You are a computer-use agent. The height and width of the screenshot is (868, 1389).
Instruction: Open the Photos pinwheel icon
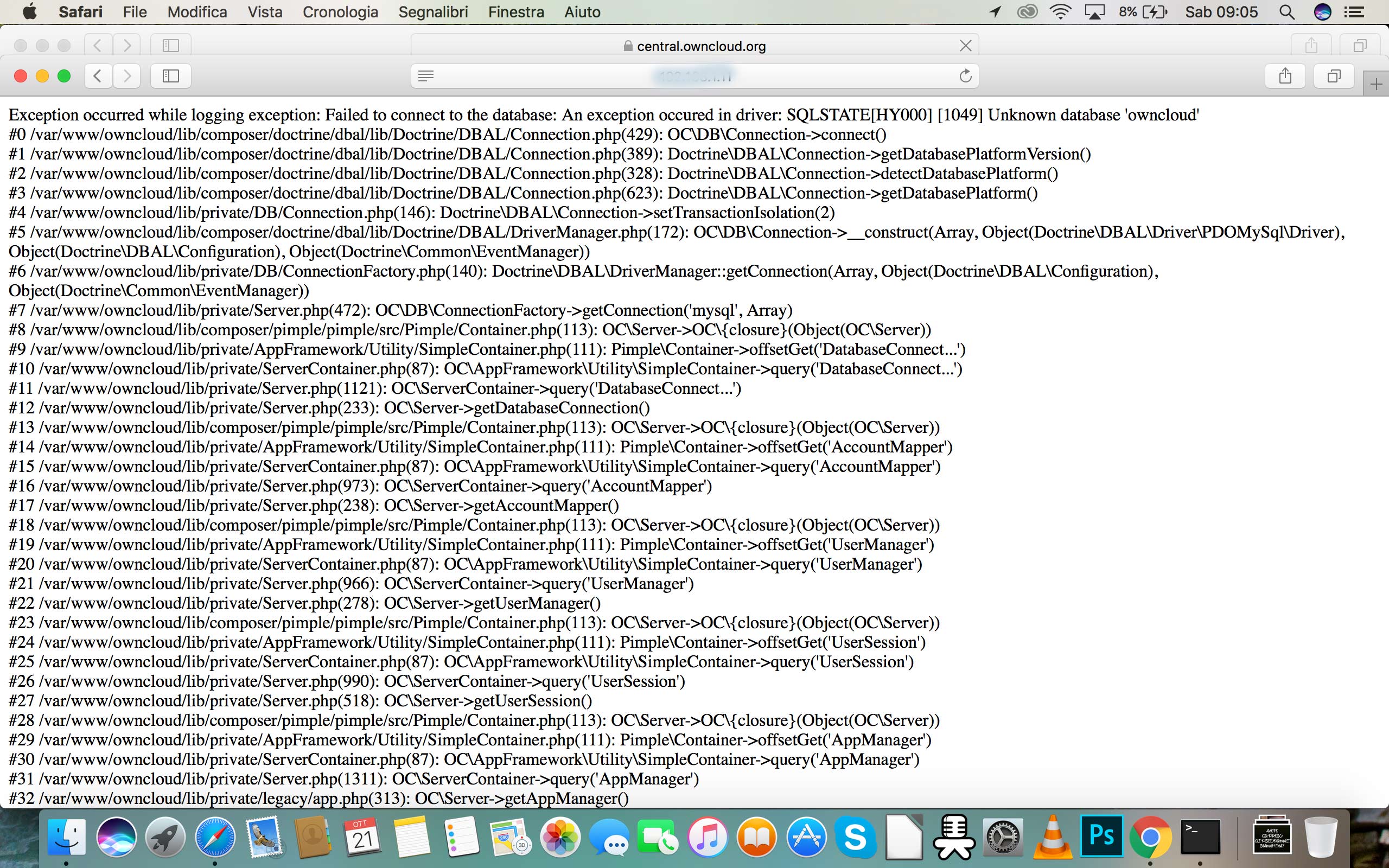tap(559, 837)
